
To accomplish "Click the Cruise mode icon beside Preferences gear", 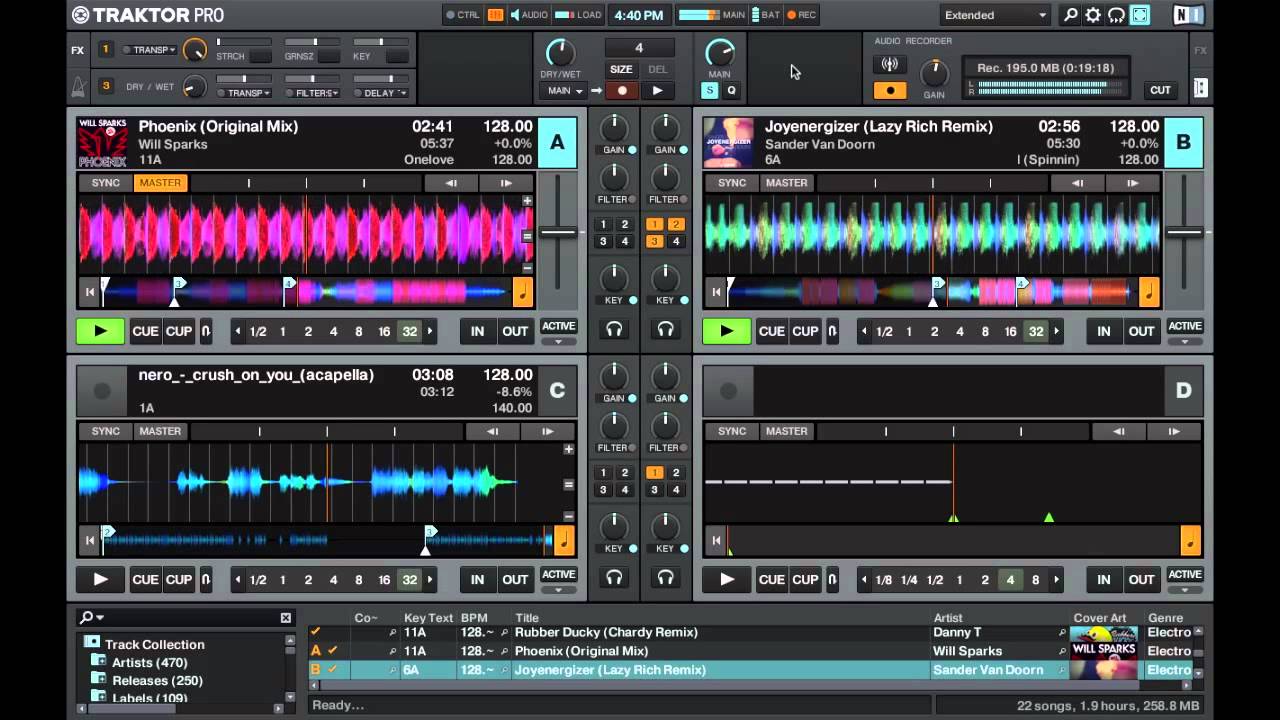I will click(1116, 15).
